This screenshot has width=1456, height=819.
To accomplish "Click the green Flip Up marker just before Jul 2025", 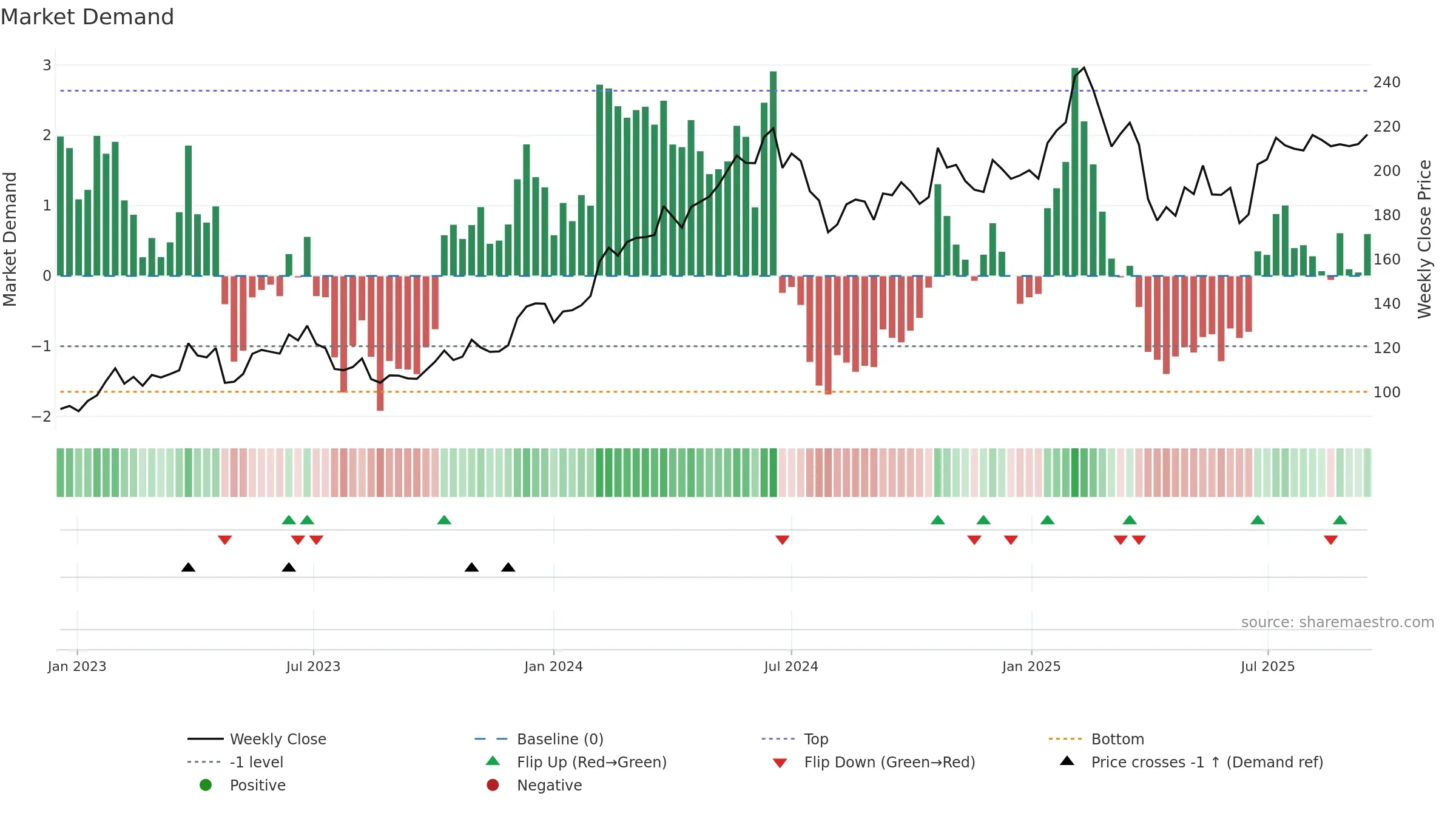I will coord(1258,520).
